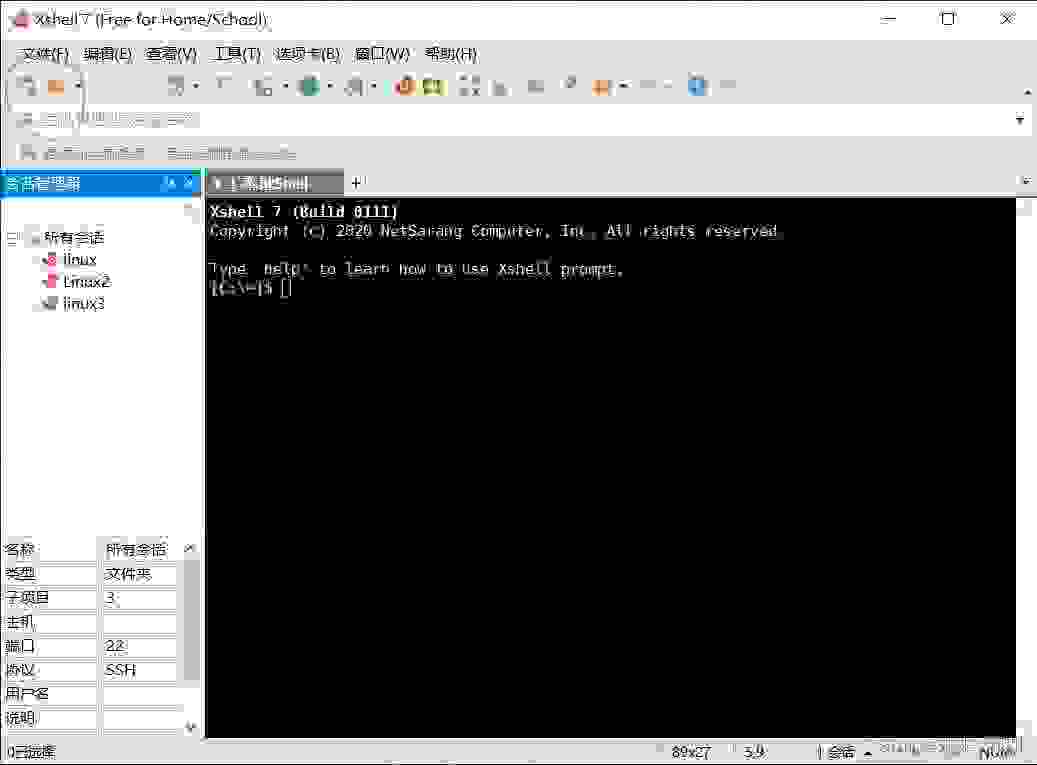Open the address bar history dropdown
Viewport: 1037px width, 765px height.
coord(1019,120)
